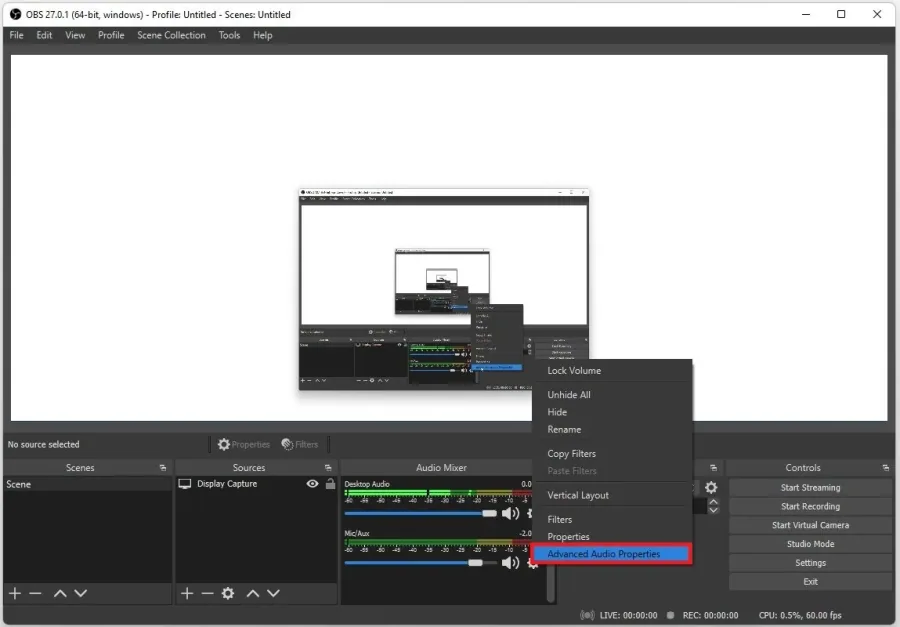
Task: Undock the Controls panel
Action: pyautogui.click(x=886, y=468)
